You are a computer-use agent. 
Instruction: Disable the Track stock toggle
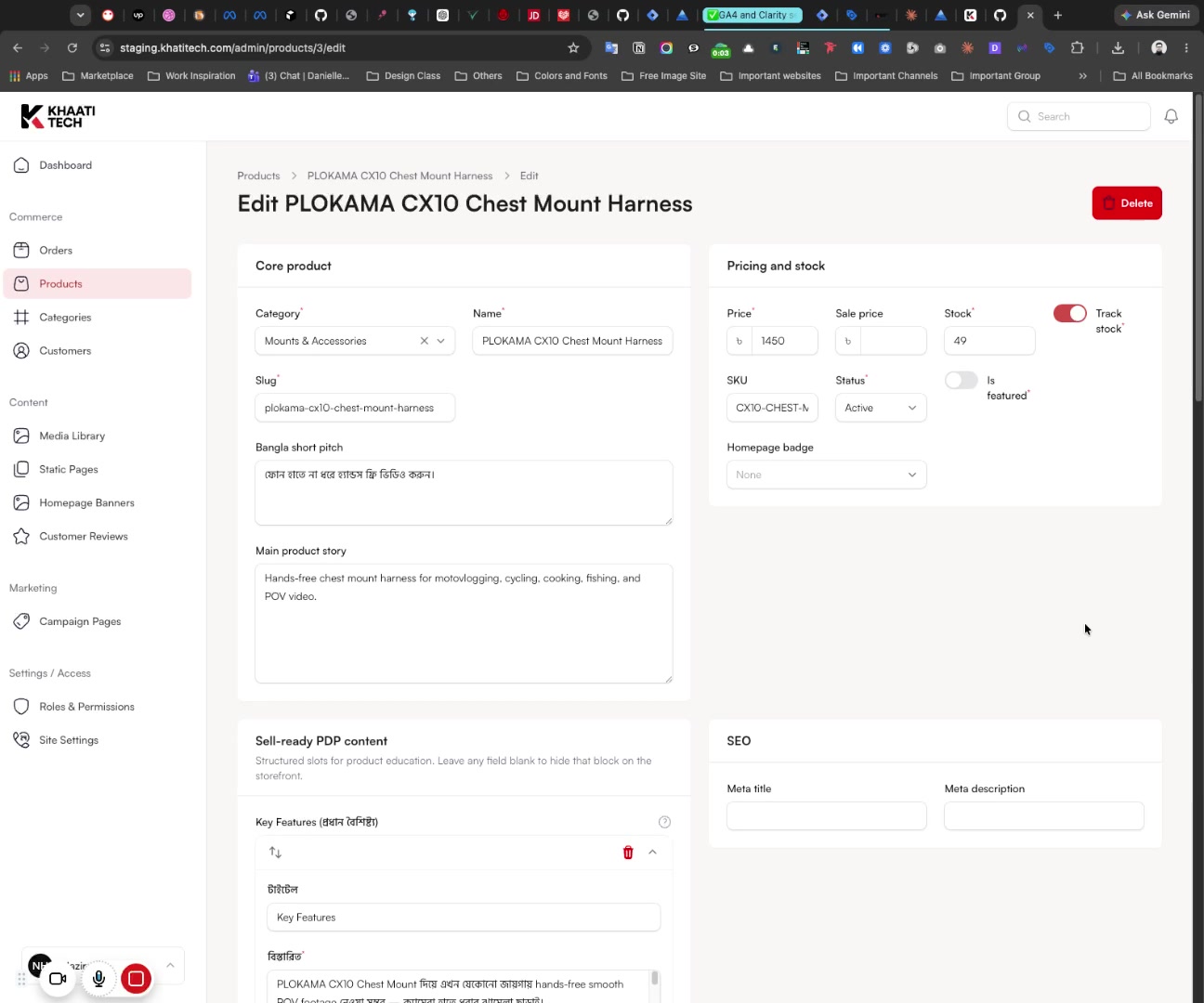(x=1070, y=314)
